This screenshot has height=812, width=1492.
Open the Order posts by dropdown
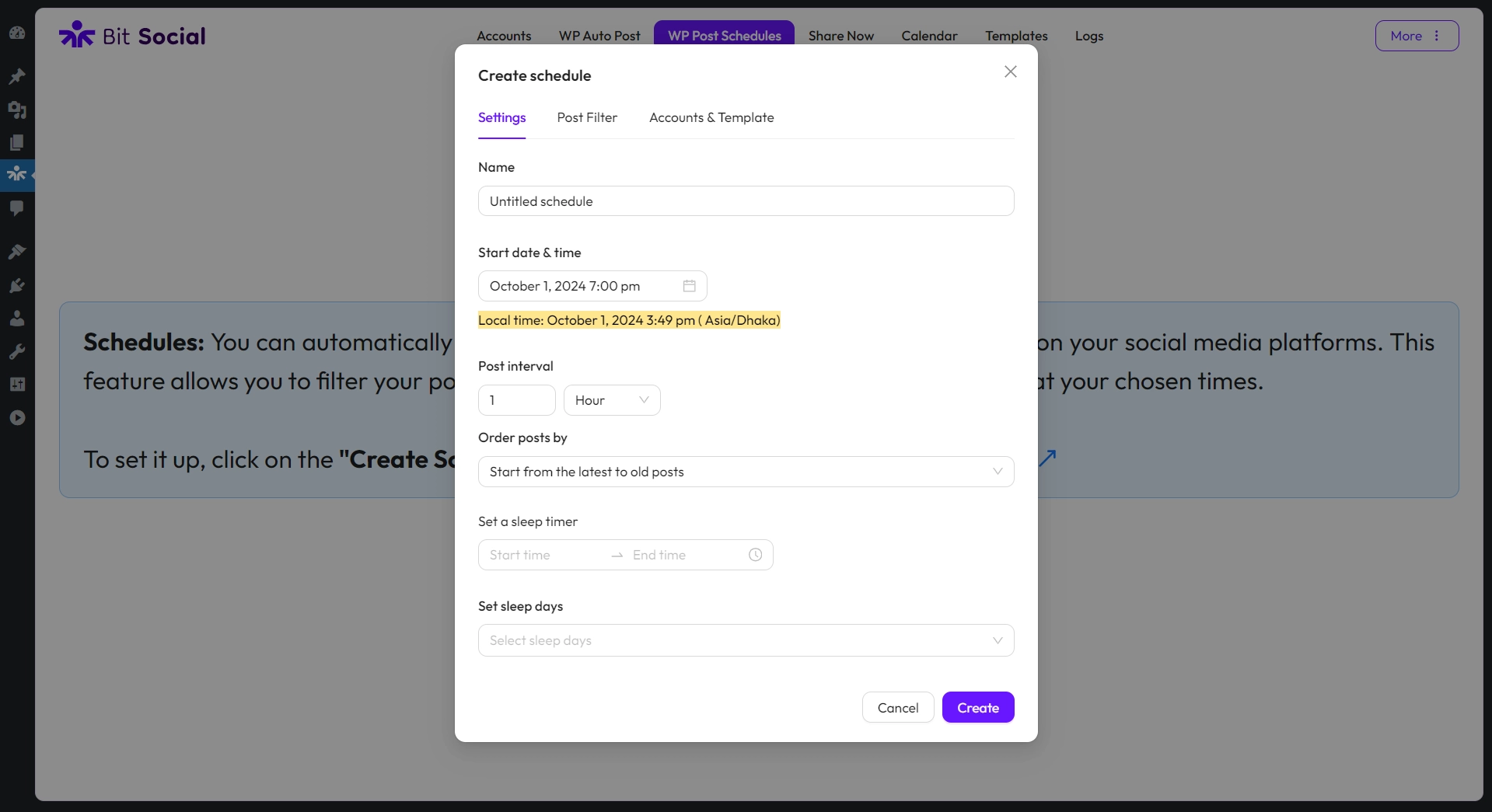coord(746,472)
